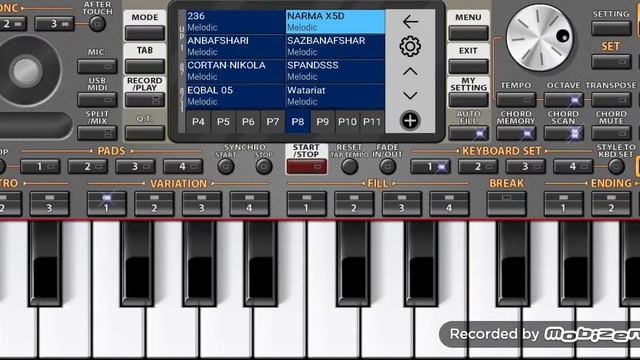This screenshot has width=640, height=360.
Task: Enable SYNCHRO STOP round button
Action: pos(264,167)
